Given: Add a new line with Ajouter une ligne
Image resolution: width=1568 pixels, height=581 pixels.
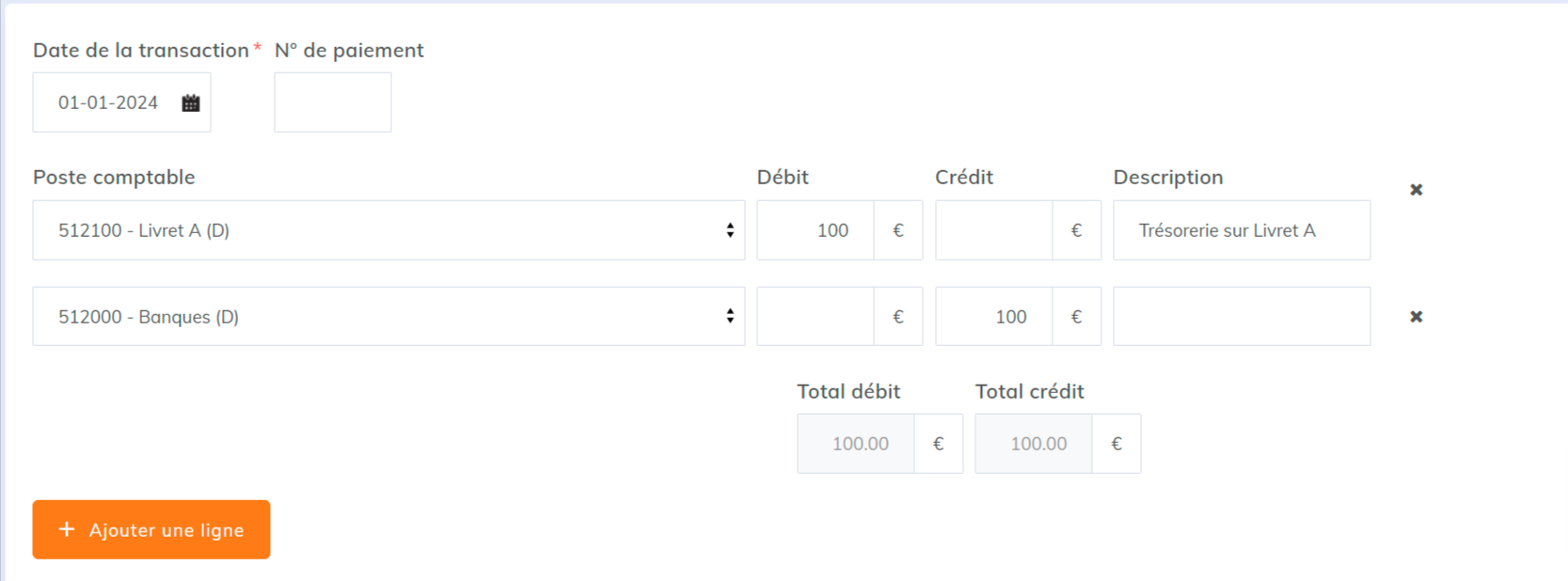Looking at the screenshot, I should [x=151, y=529].
